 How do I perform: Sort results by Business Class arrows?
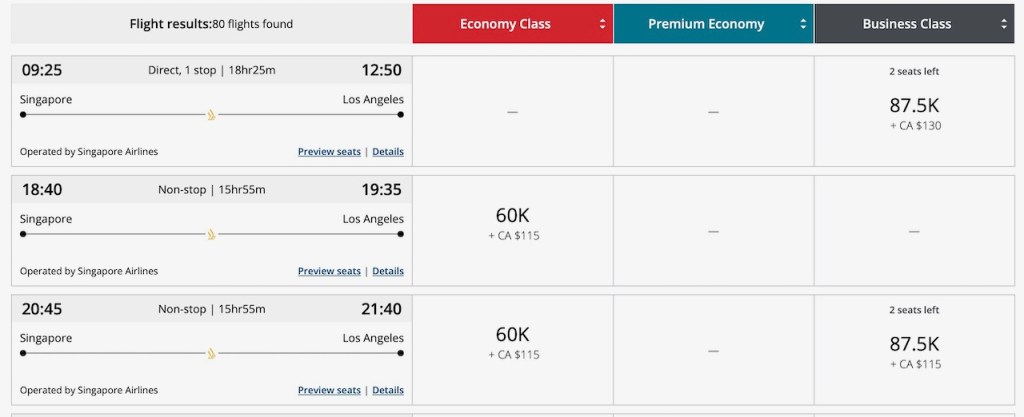click(x=1004, y=24)
